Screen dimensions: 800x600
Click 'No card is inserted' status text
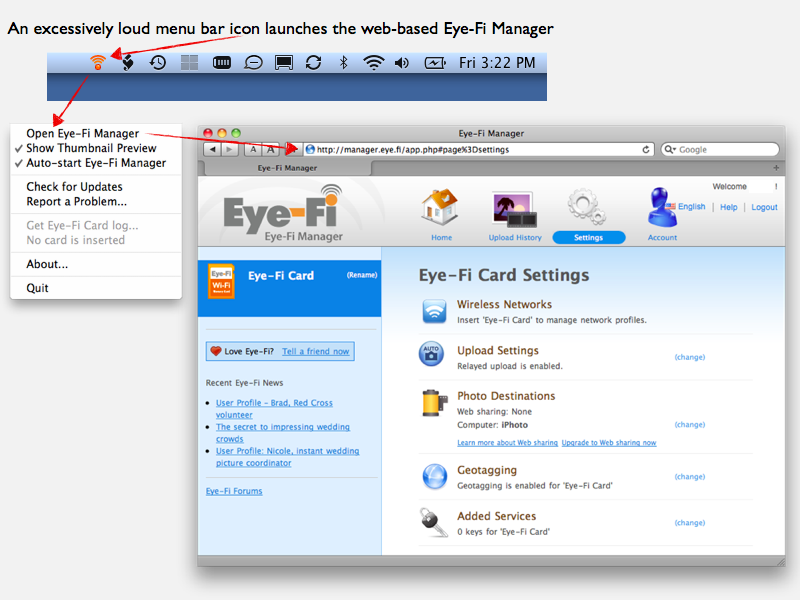coord(76,240)
